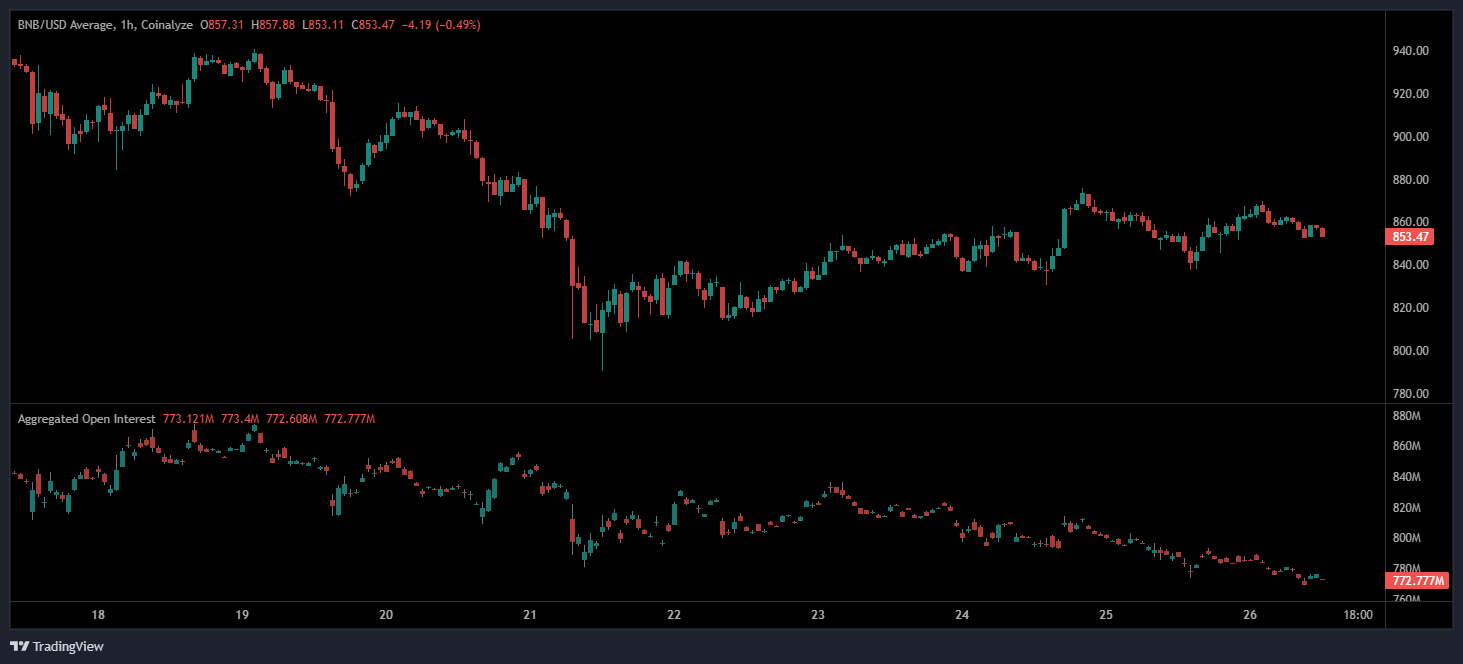Screen dimensions: 1463x664
Task: Click the 940.00 price axis label
Action: [x=1411, y=51]
